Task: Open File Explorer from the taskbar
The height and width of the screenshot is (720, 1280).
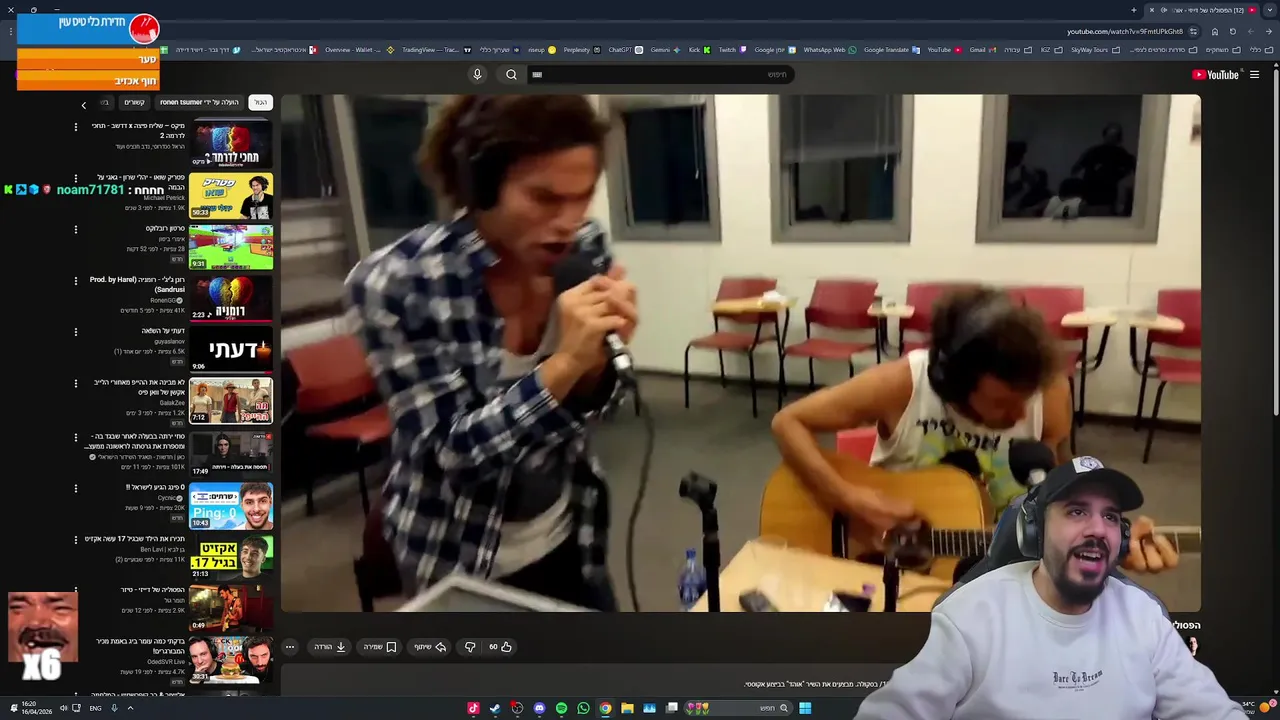Action: [627, 708]
